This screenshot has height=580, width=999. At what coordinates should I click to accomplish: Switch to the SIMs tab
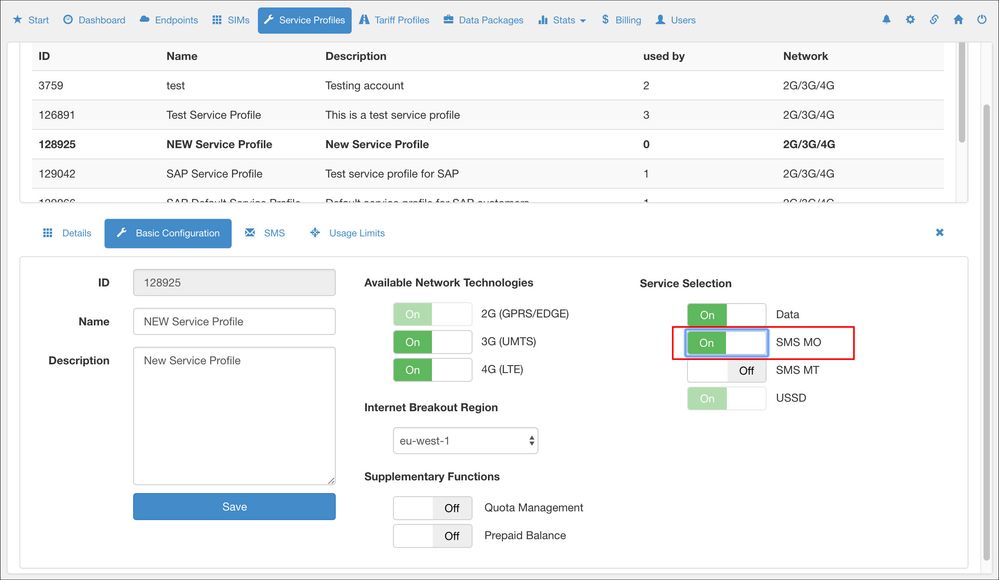click(x=231, y=20)
